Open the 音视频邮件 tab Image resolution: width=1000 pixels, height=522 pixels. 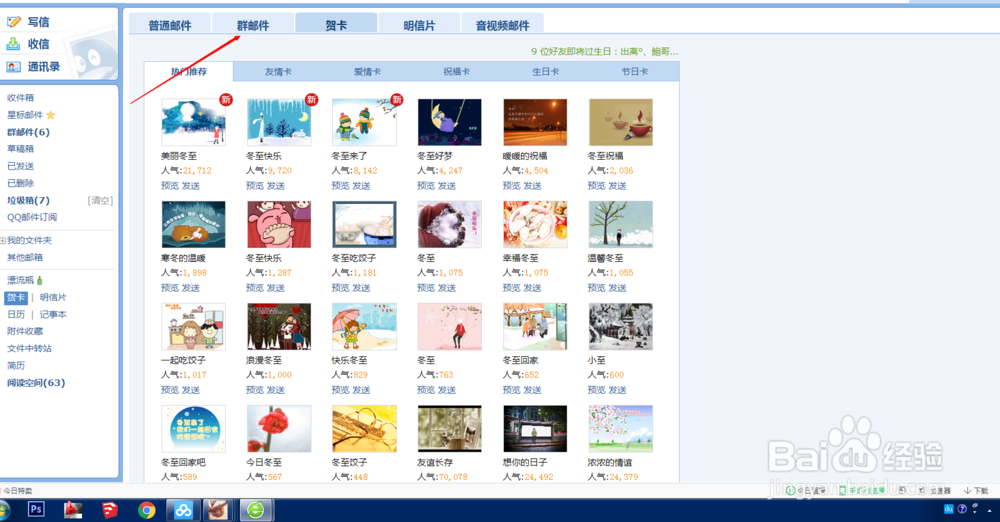click(x=503, y=26)
